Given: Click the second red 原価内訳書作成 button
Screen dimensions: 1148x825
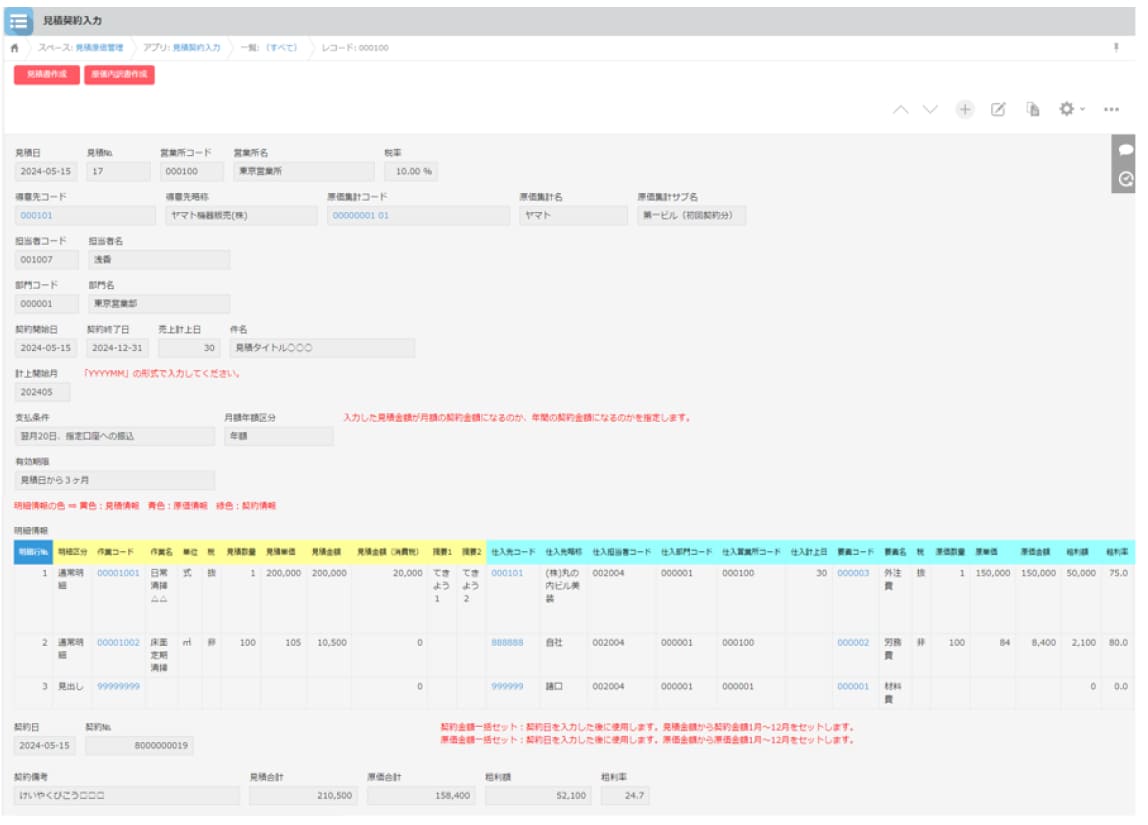Looking at the screenshot, I should tap(119, 75).
